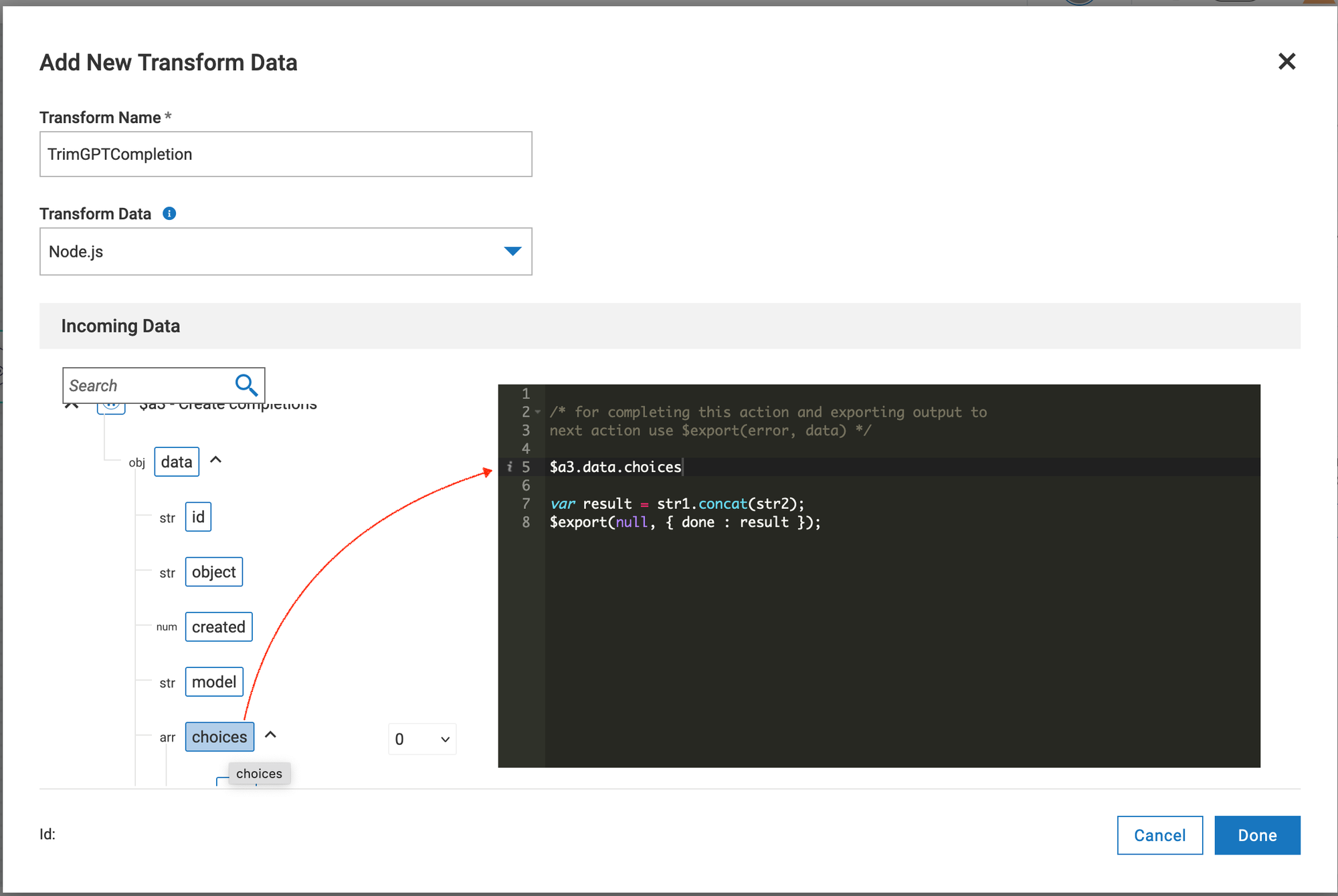The width and height of the screenshot is (1338, 896).
Task: Click the data object field
Action: [x=177, y=462]
